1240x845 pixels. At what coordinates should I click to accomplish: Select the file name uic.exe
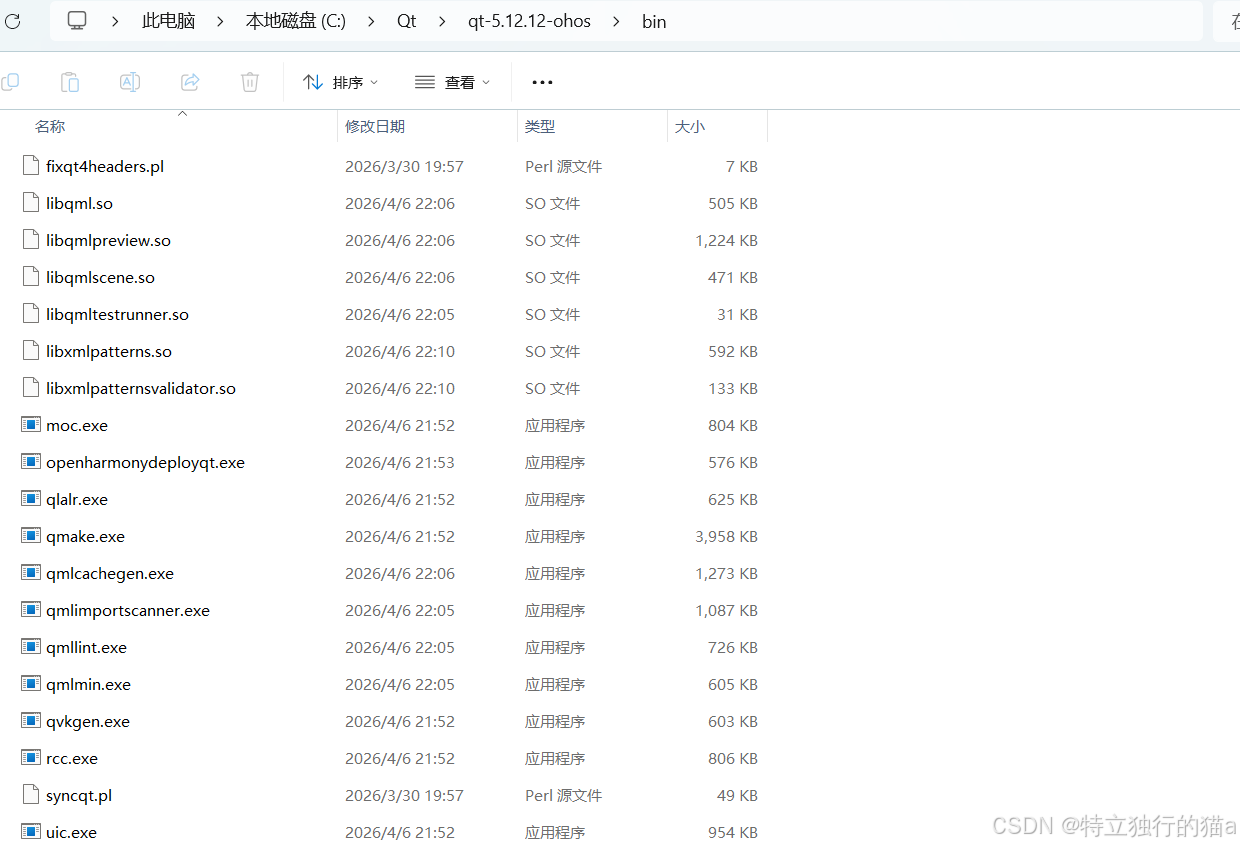pos(71,832)
